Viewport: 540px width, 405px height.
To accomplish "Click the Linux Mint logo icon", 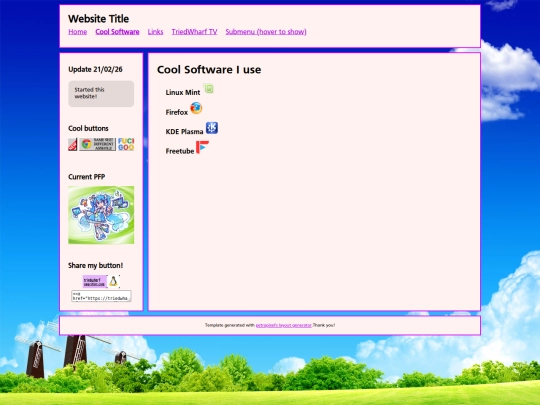I will pos(208,89).
